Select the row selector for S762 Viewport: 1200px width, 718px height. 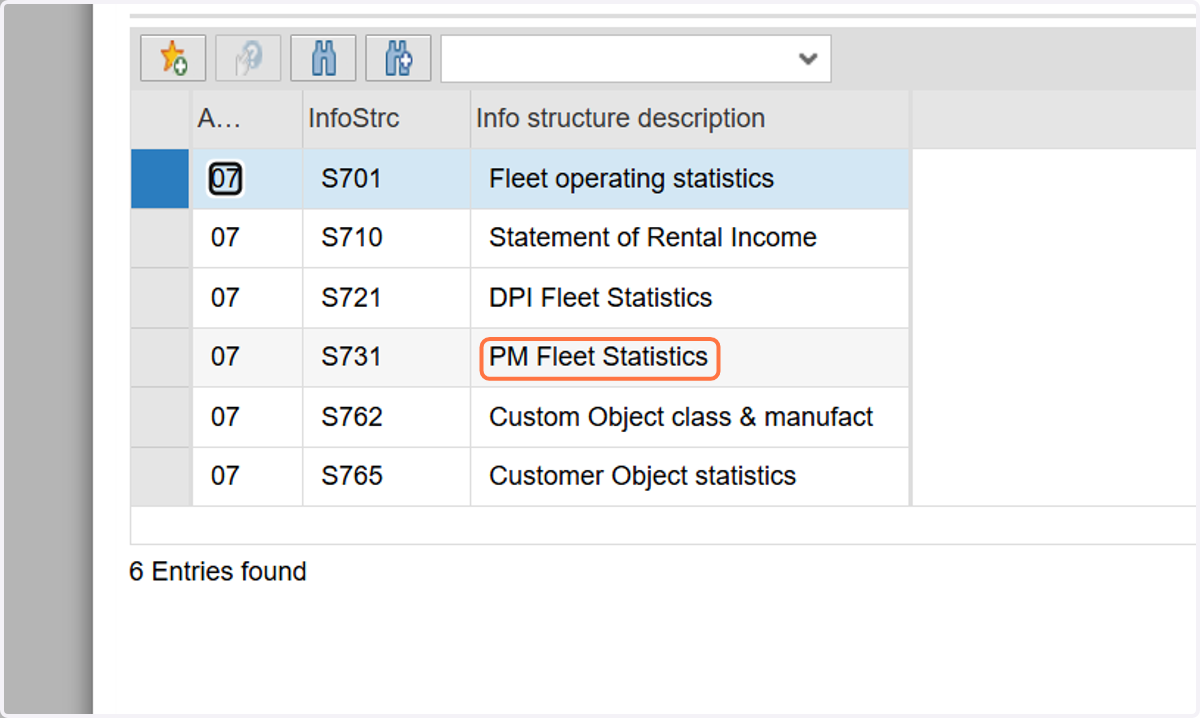(x=160, y=417)
